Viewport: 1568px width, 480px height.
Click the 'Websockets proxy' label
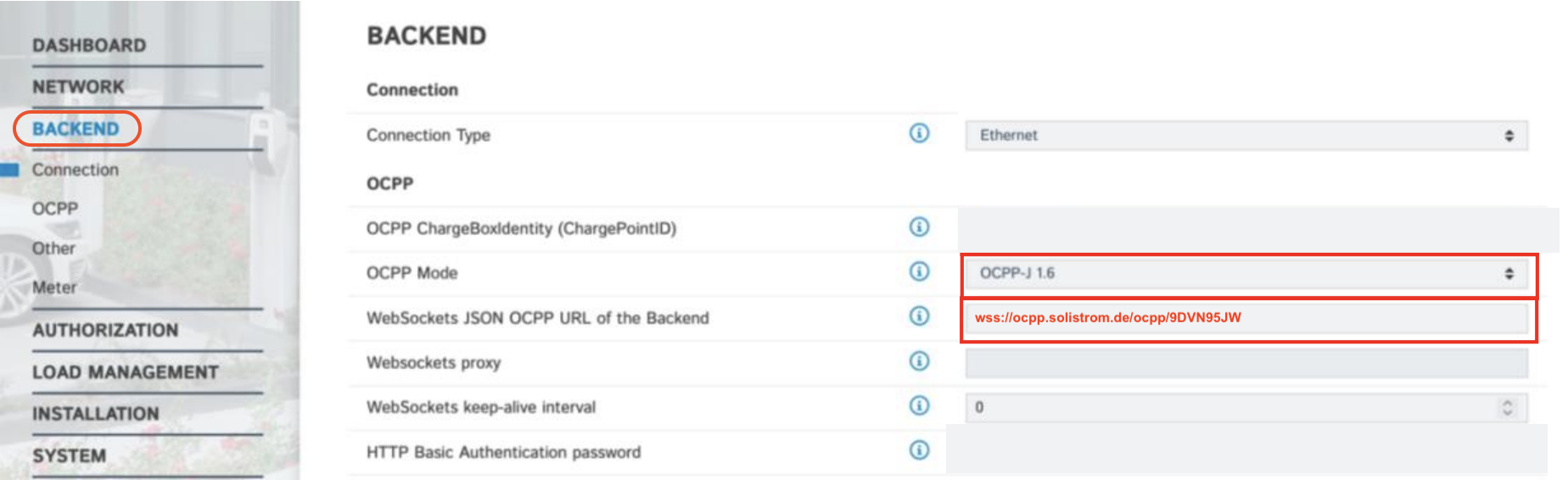pyautogui.click(x=434, y=363)
